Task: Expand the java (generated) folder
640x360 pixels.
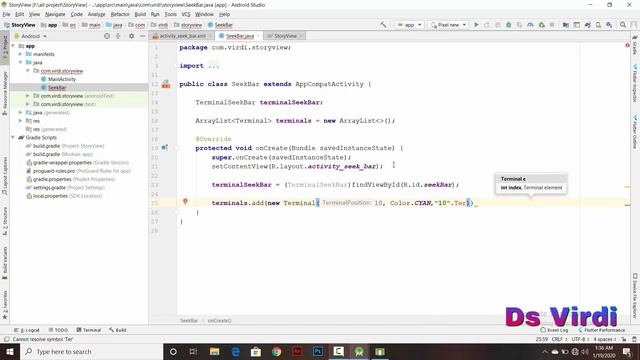Action: (21, 112)
